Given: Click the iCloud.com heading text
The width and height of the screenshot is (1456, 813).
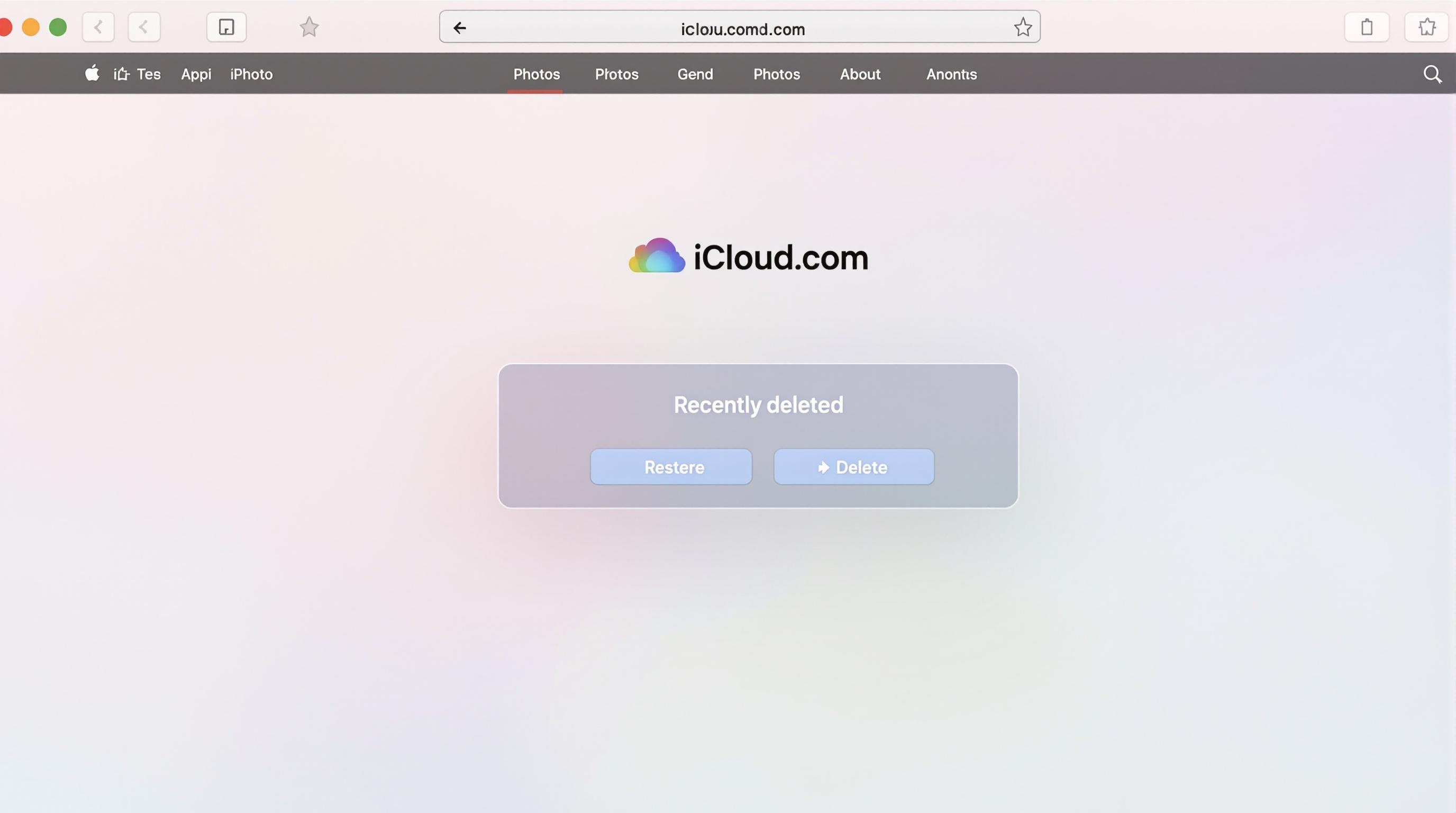Looking at the screenshot, I should (x=780, y=257).
